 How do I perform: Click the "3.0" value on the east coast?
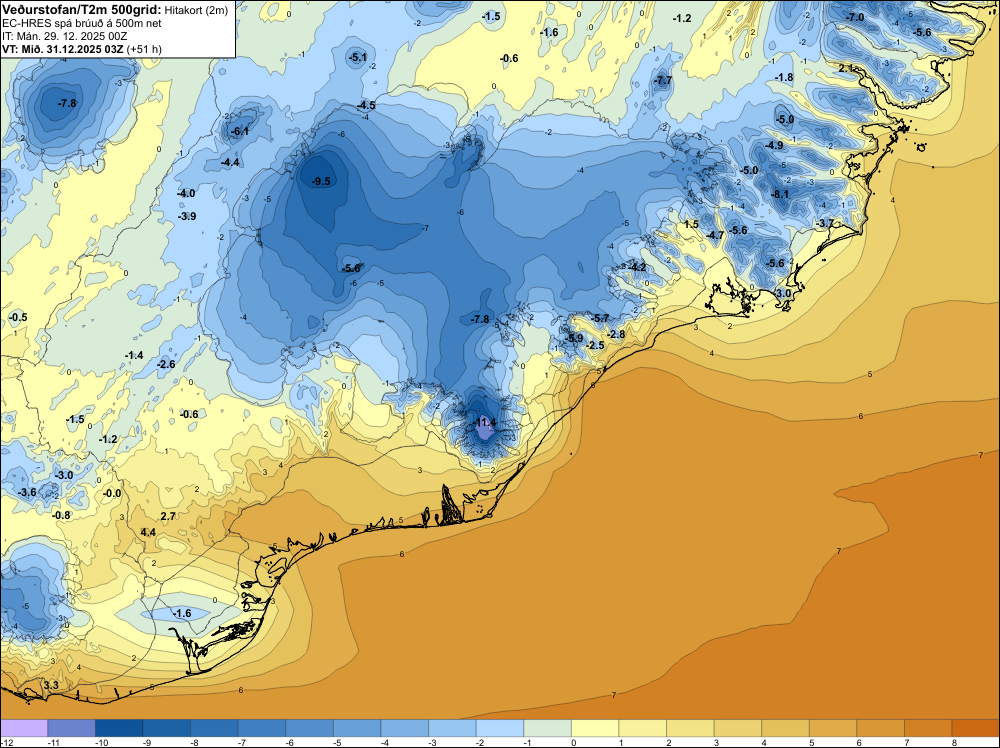pyautogui.click(x=783, y=293)
